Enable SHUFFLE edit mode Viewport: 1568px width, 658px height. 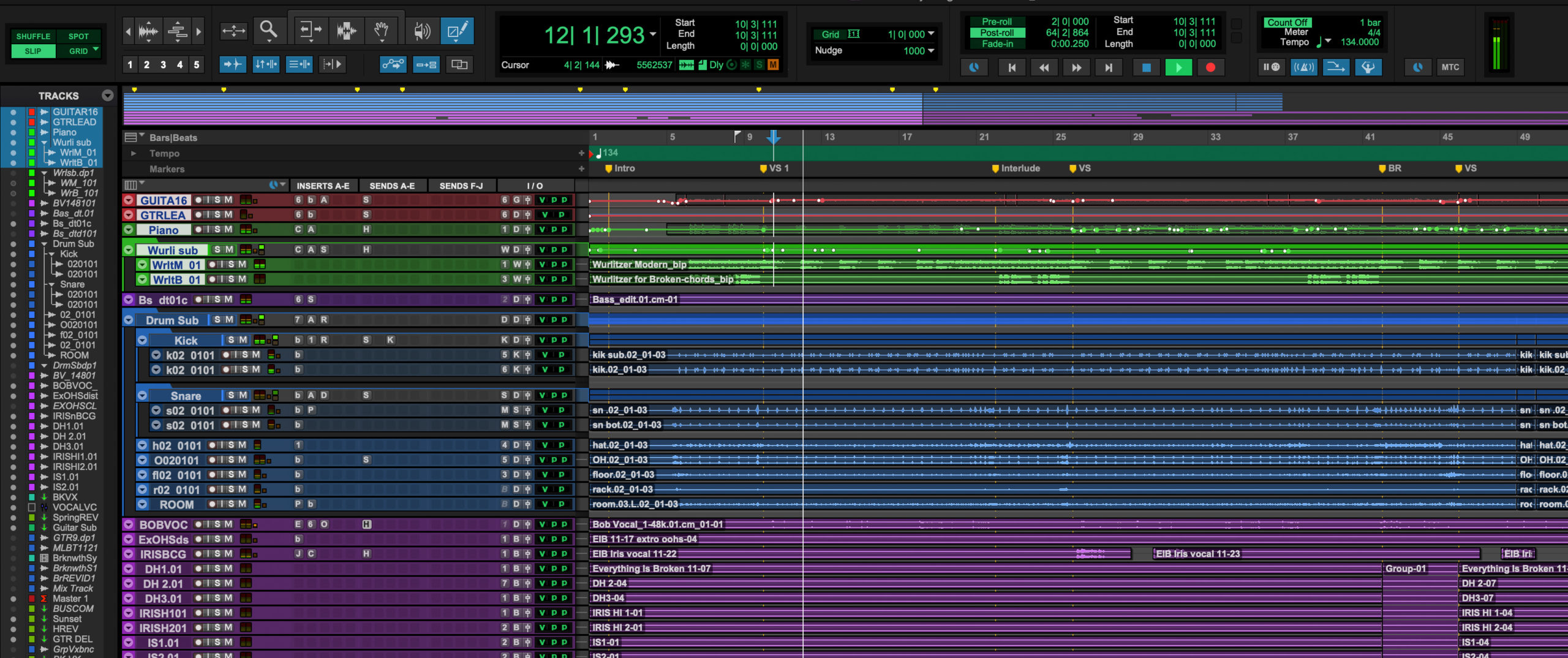tap(33, 36)
